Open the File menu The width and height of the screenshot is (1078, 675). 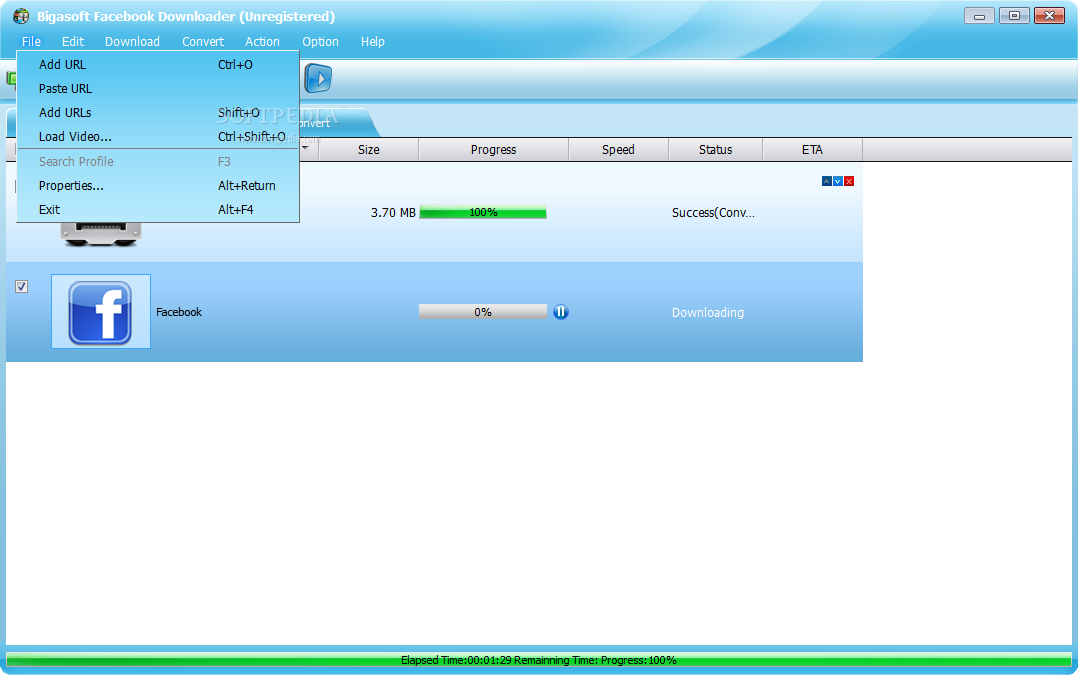(x=31, y=41)
